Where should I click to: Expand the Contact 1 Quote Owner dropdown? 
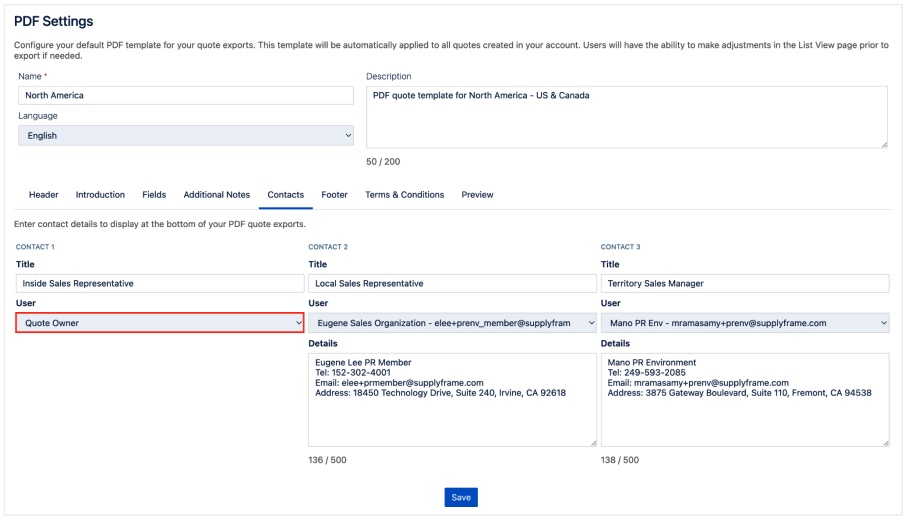(x=160, y=323)
